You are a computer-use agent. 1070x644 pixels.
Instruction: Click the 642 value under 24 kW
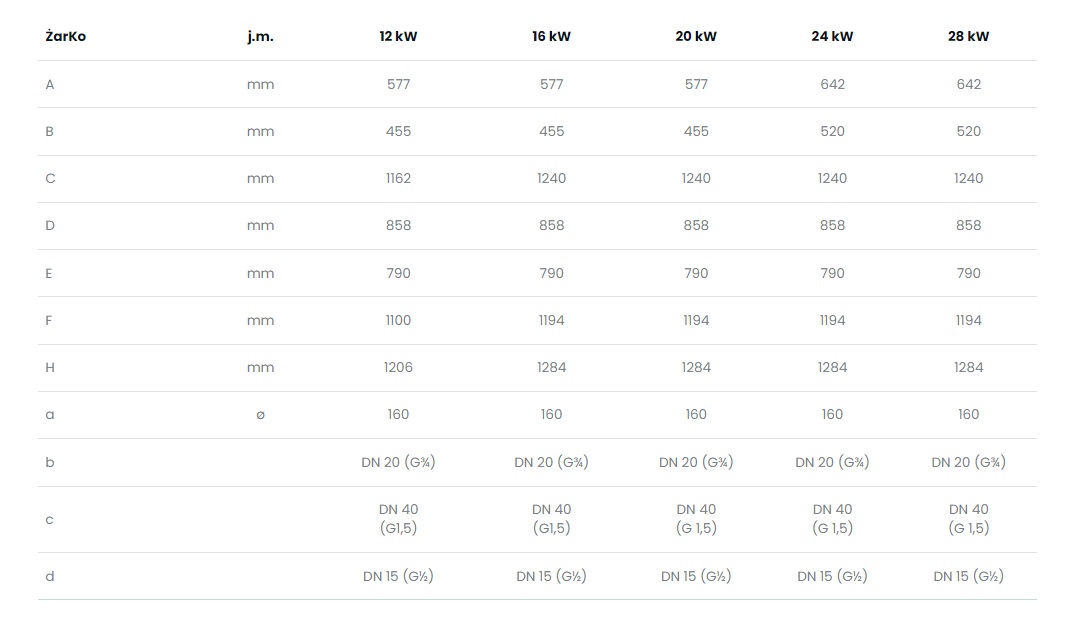tap(833, 85)
